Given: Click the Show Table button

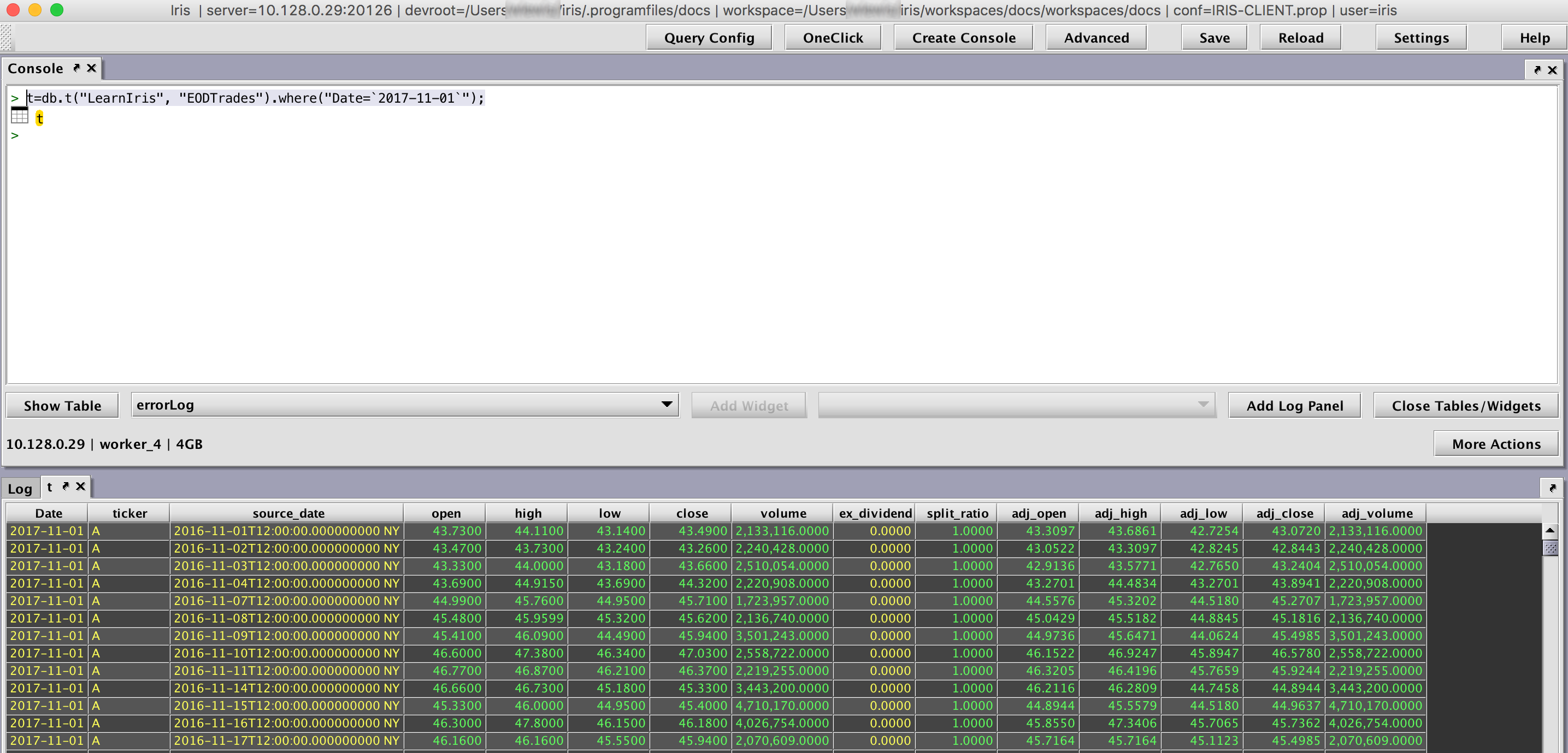Looking at the screenshot, I should [62, 406].
